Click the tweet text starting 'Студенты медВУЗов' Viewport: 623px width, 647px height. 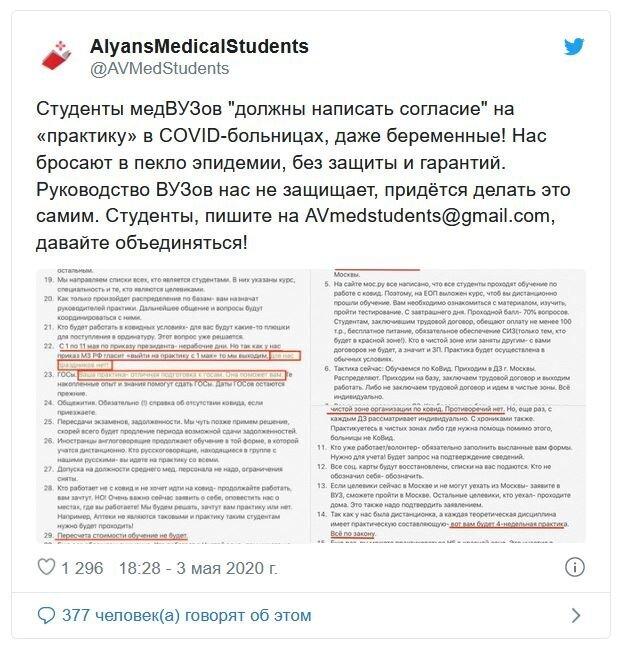click(303, 176)
